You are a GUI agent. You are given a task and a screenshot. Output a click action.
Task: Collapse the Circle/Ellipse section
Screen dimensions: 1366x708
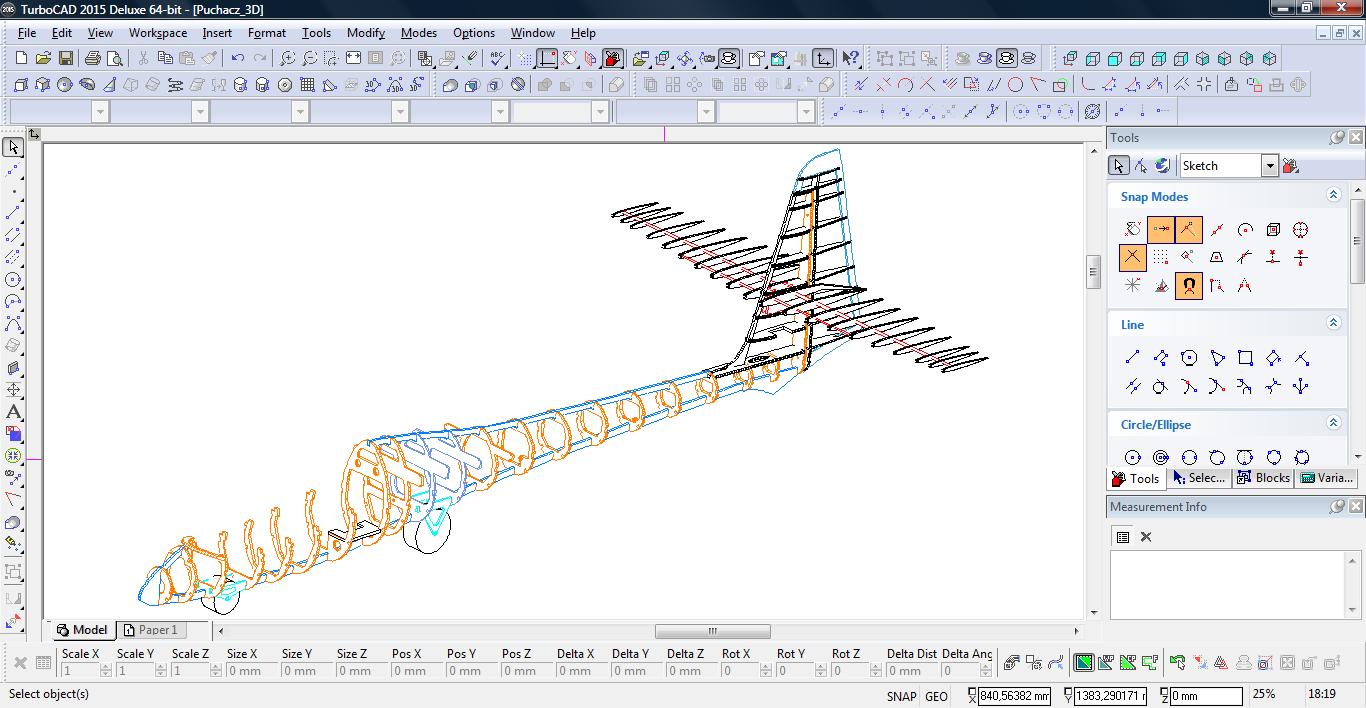point(1333,424)
